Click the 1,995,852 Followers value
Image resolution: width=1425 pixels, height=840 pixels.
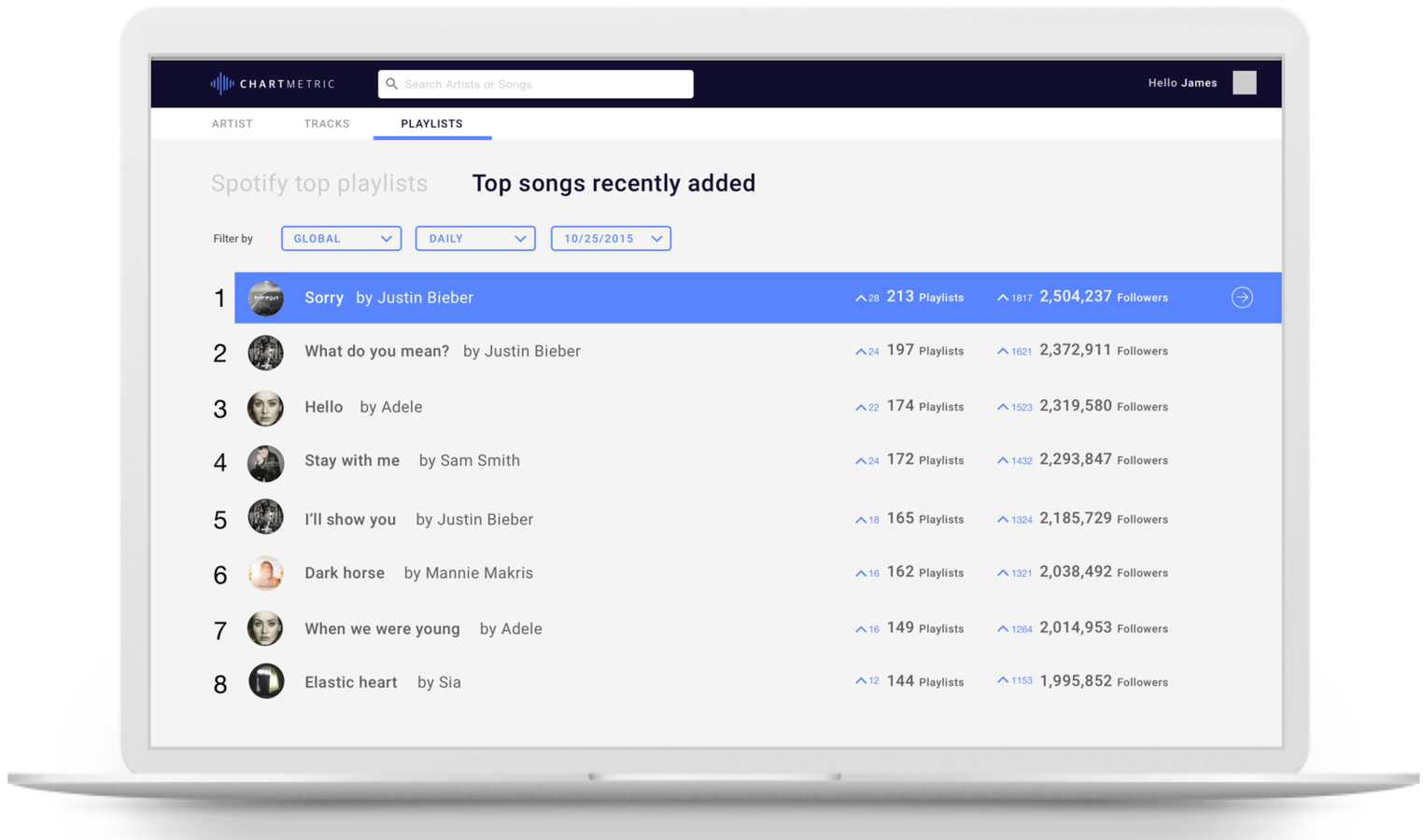point(1104,681)
